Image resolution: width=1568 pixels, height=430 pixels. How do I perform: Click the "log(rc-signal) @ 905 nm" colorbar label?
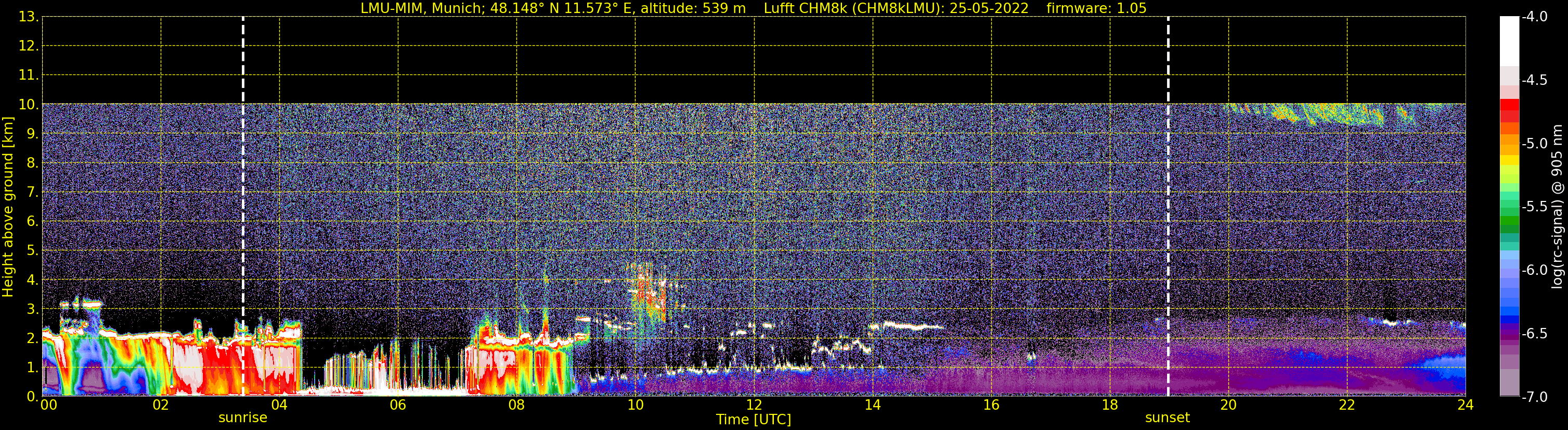(x=1557, y=207)
